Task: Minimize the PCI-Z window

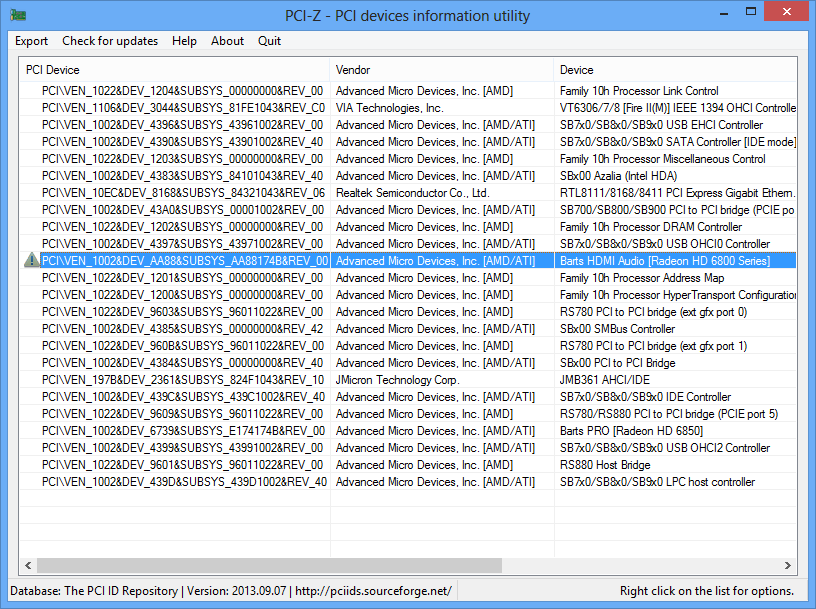Action: click(x=724, y=12)
